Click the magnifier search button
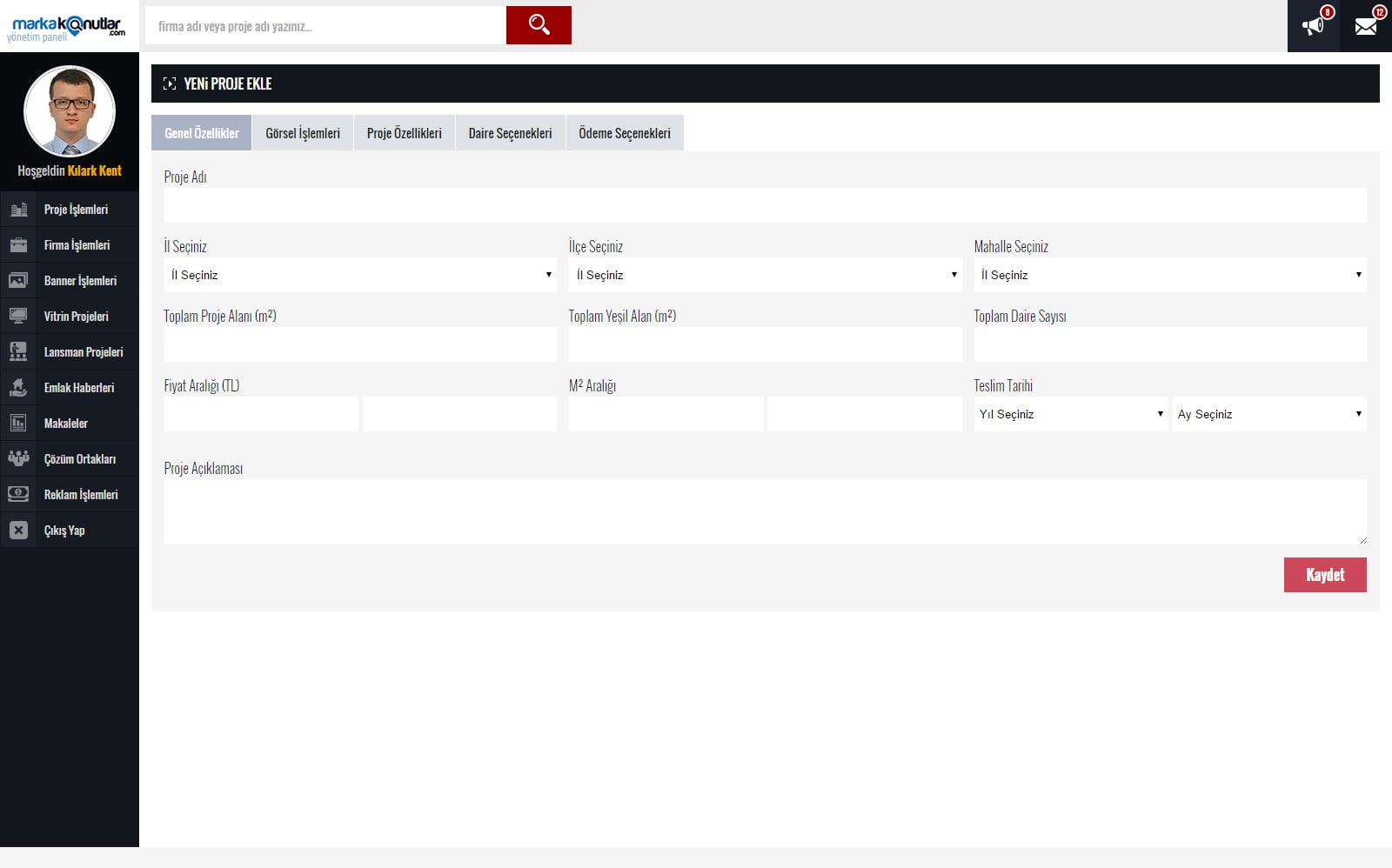 click(x=539, y=25)
